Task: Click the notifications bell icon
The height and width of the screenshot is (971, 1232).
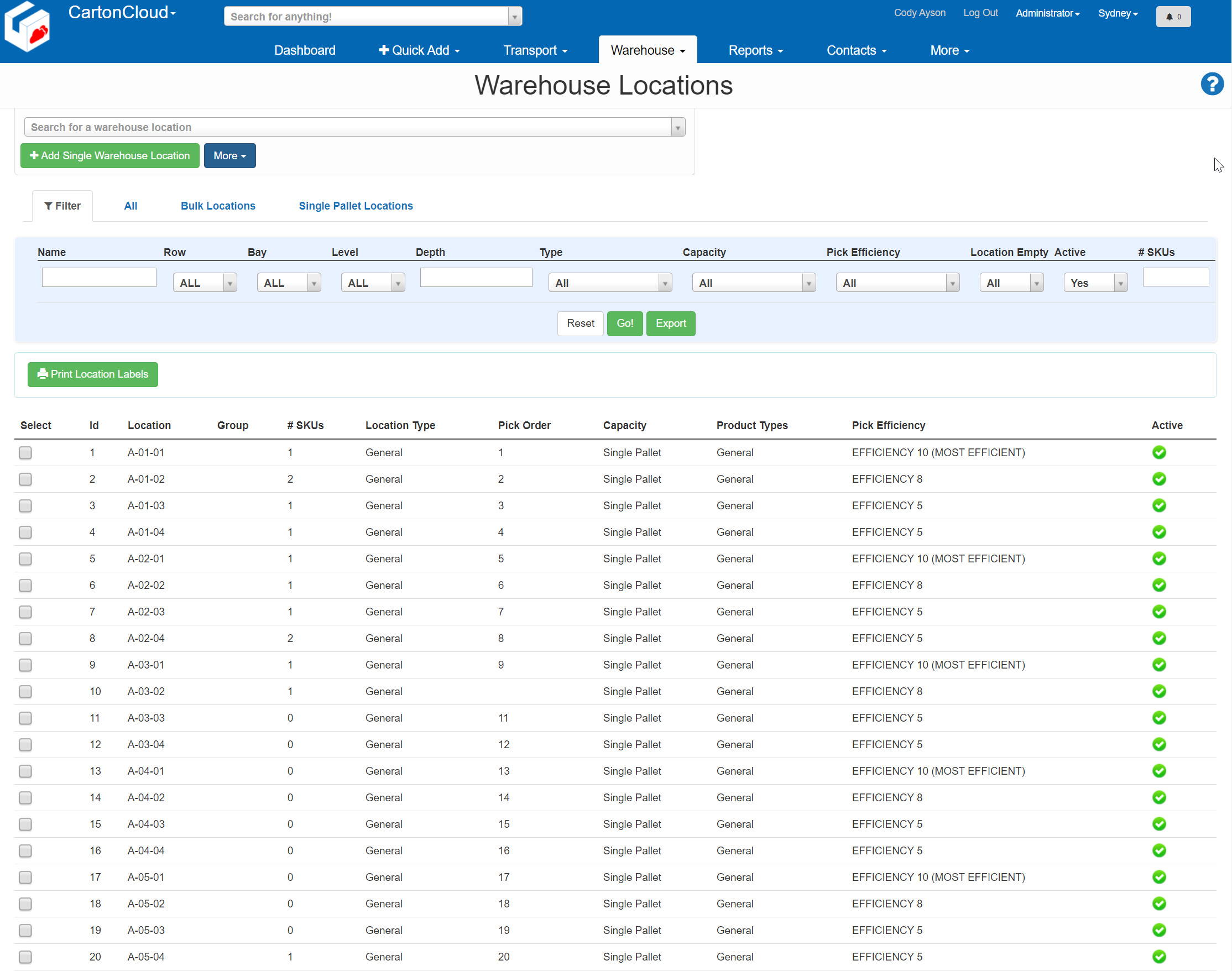Action: (1172, 17)
